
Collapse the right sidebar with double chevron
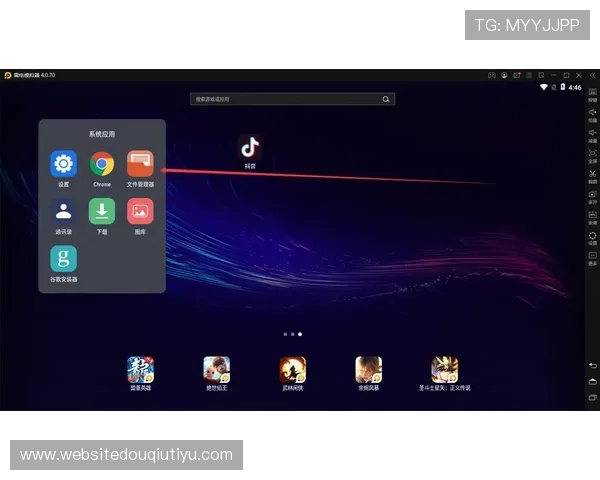(592, 75)
